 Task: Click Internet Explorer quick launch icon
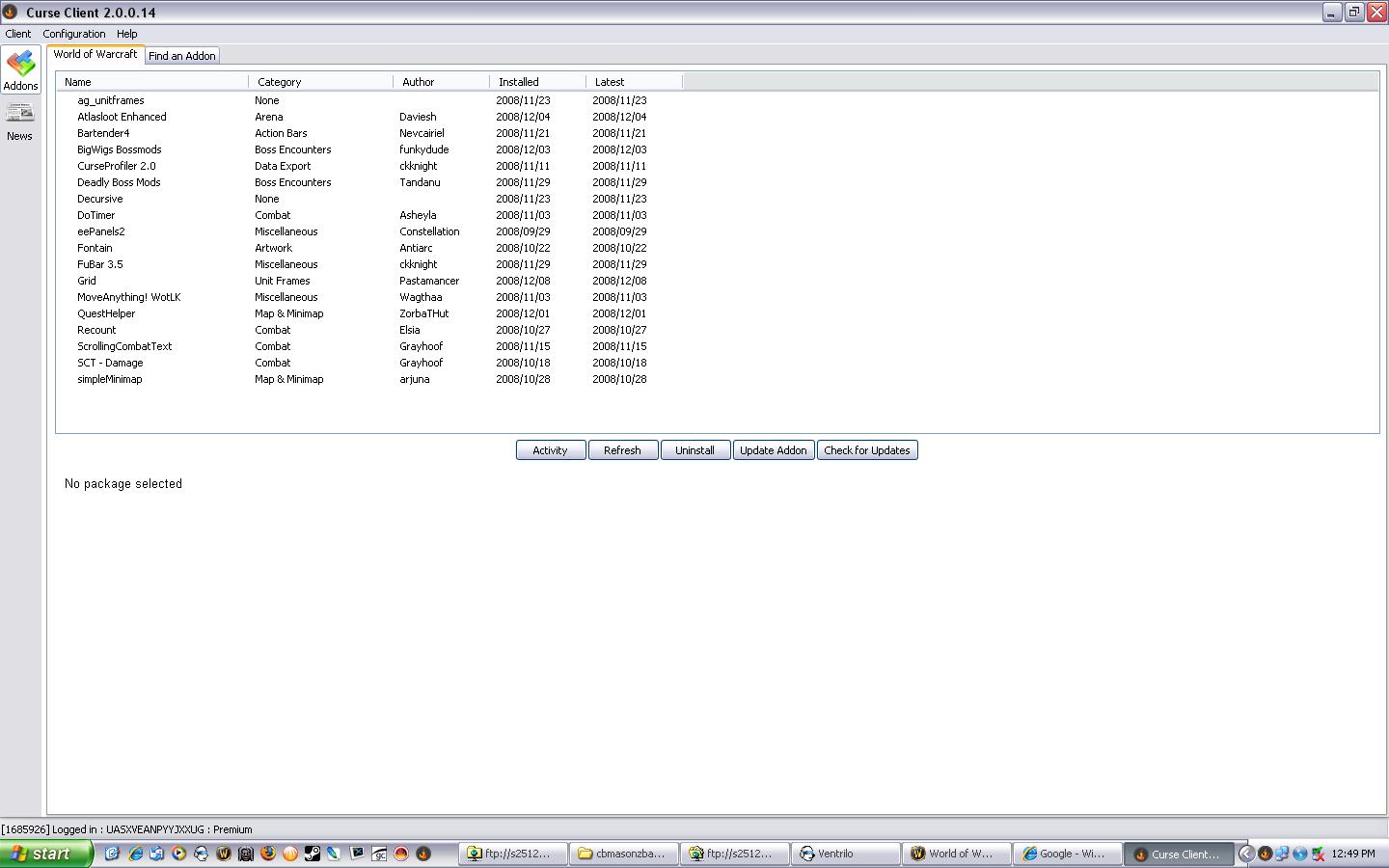click(135, 854)
